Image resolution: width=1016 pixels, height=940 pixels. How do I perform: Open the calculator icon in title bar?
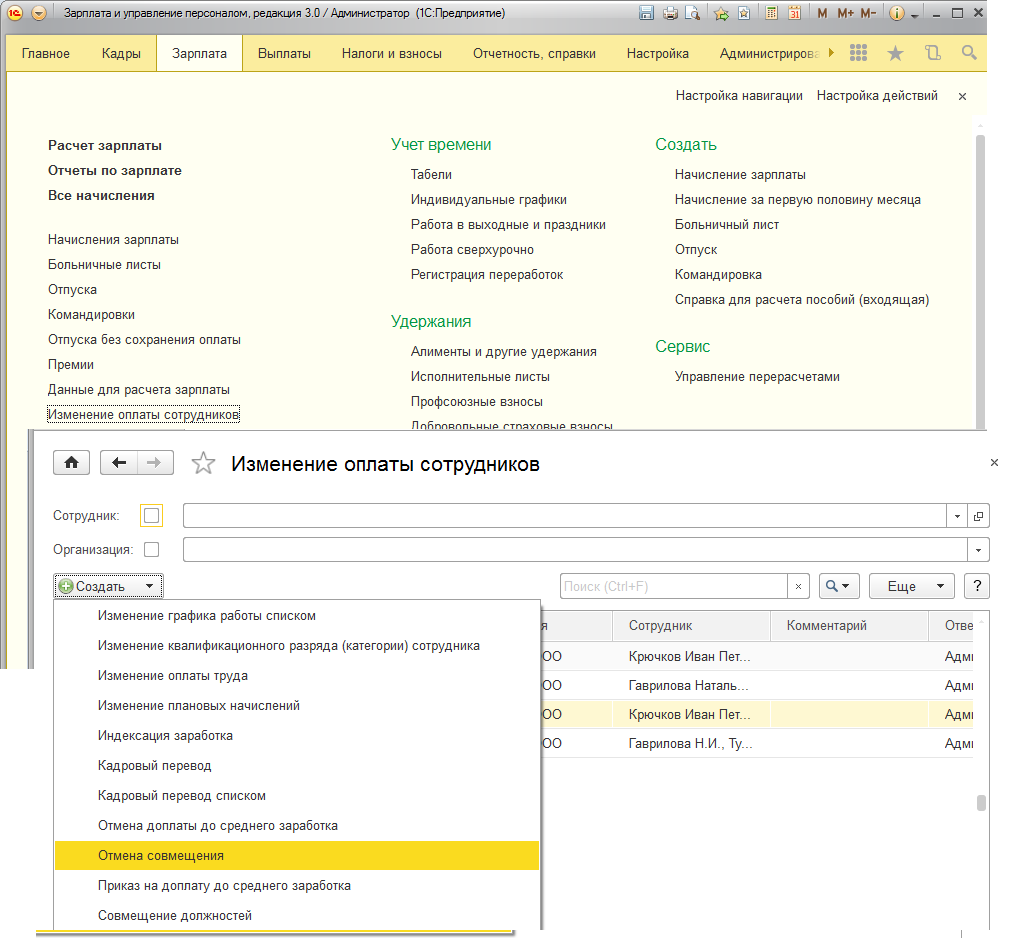(771, 14)
